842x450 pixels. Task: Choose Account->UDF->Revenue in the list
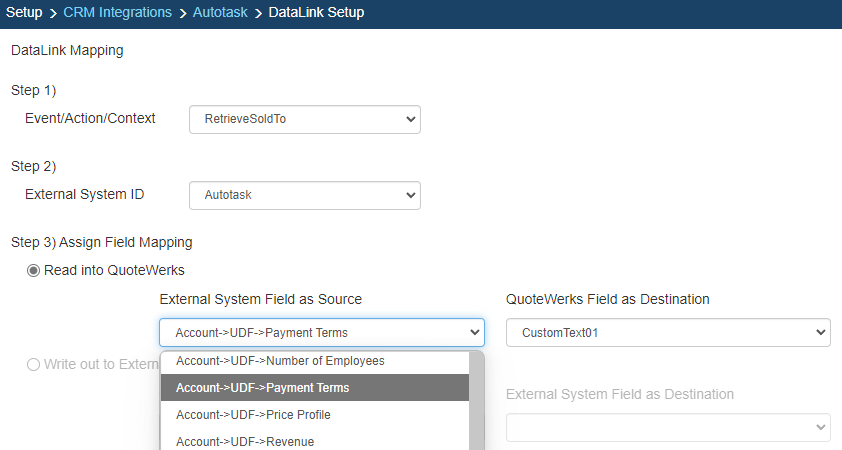(246, 440)
